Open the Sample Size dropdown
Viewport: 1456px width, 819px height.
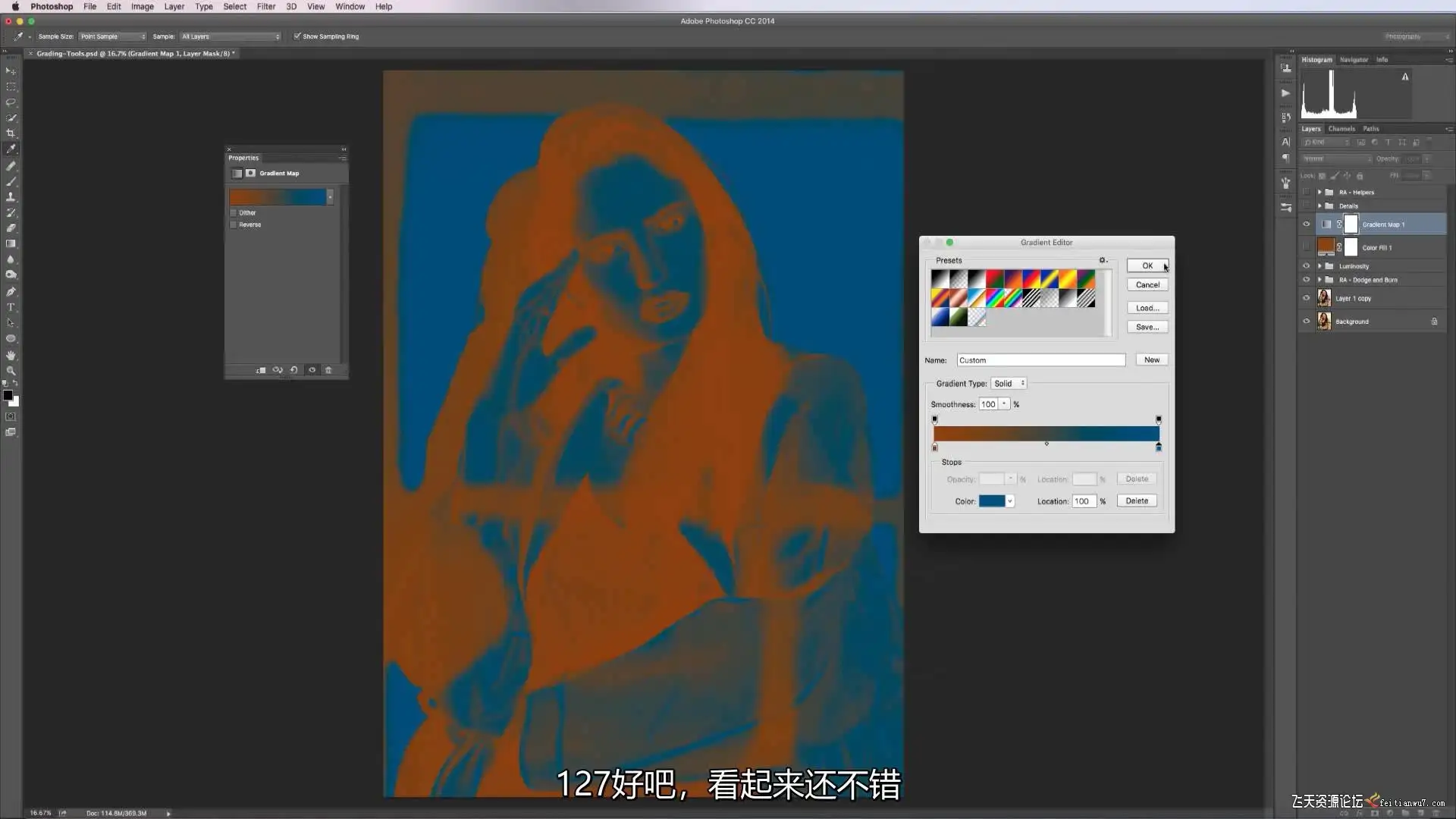coord(112,36)
